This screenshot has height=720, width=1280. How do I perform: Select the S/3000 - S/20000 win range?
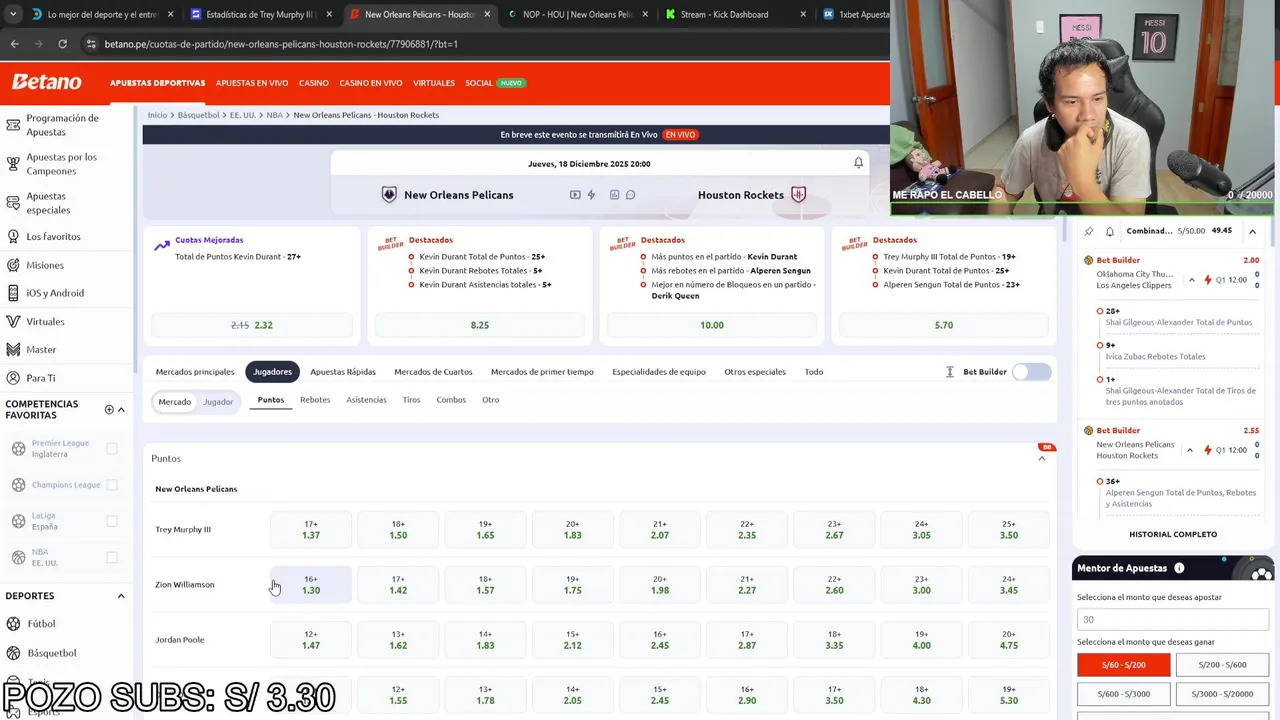pos(1222,694)
